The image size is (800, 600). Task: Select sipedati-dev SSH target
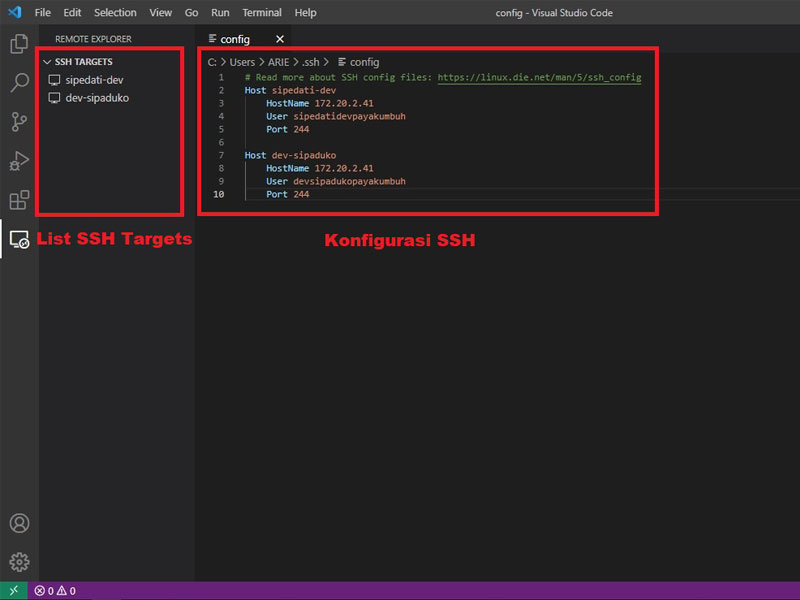[94, 80]
